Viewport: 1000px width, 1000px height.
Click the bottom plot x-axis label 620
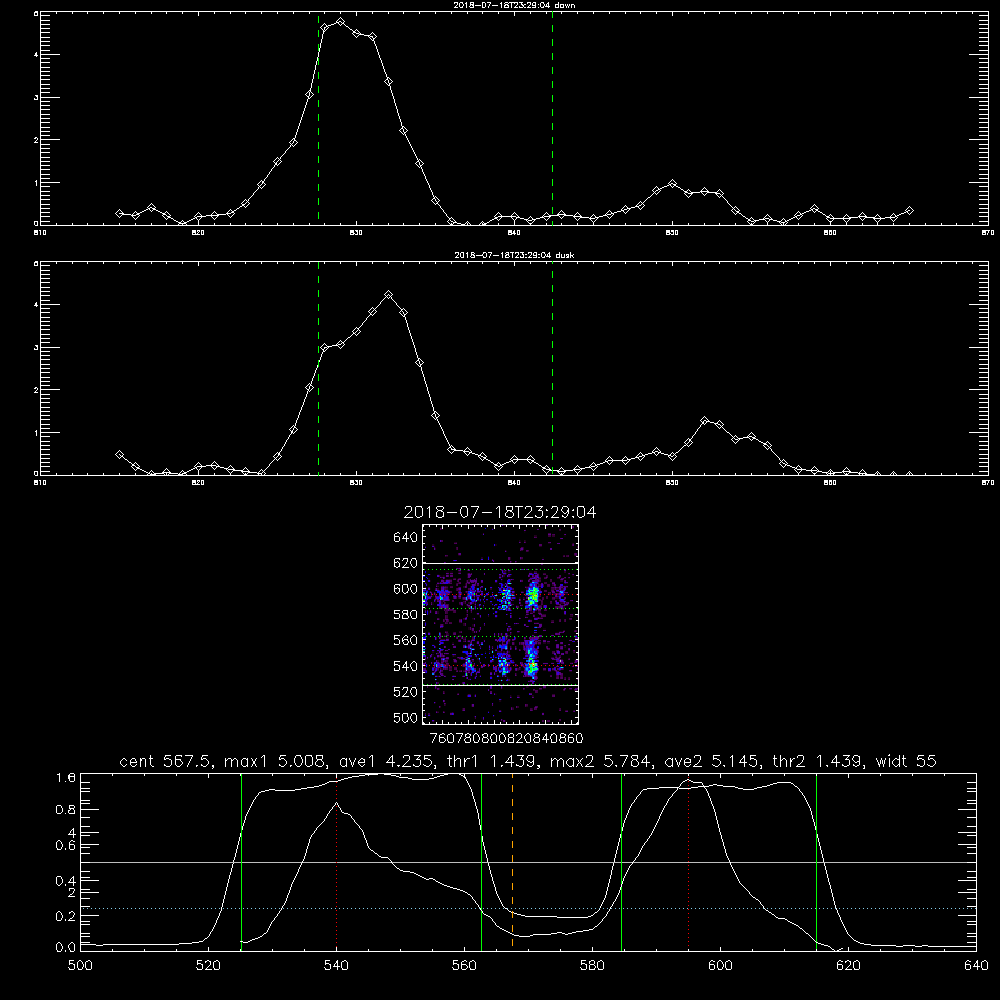(848, 966)
